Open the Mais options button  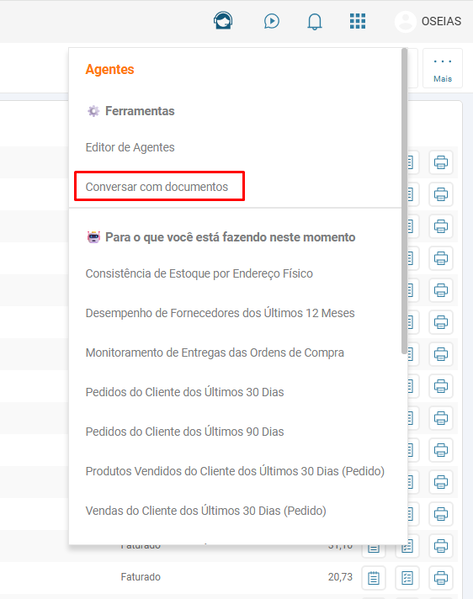pos(442,69)
